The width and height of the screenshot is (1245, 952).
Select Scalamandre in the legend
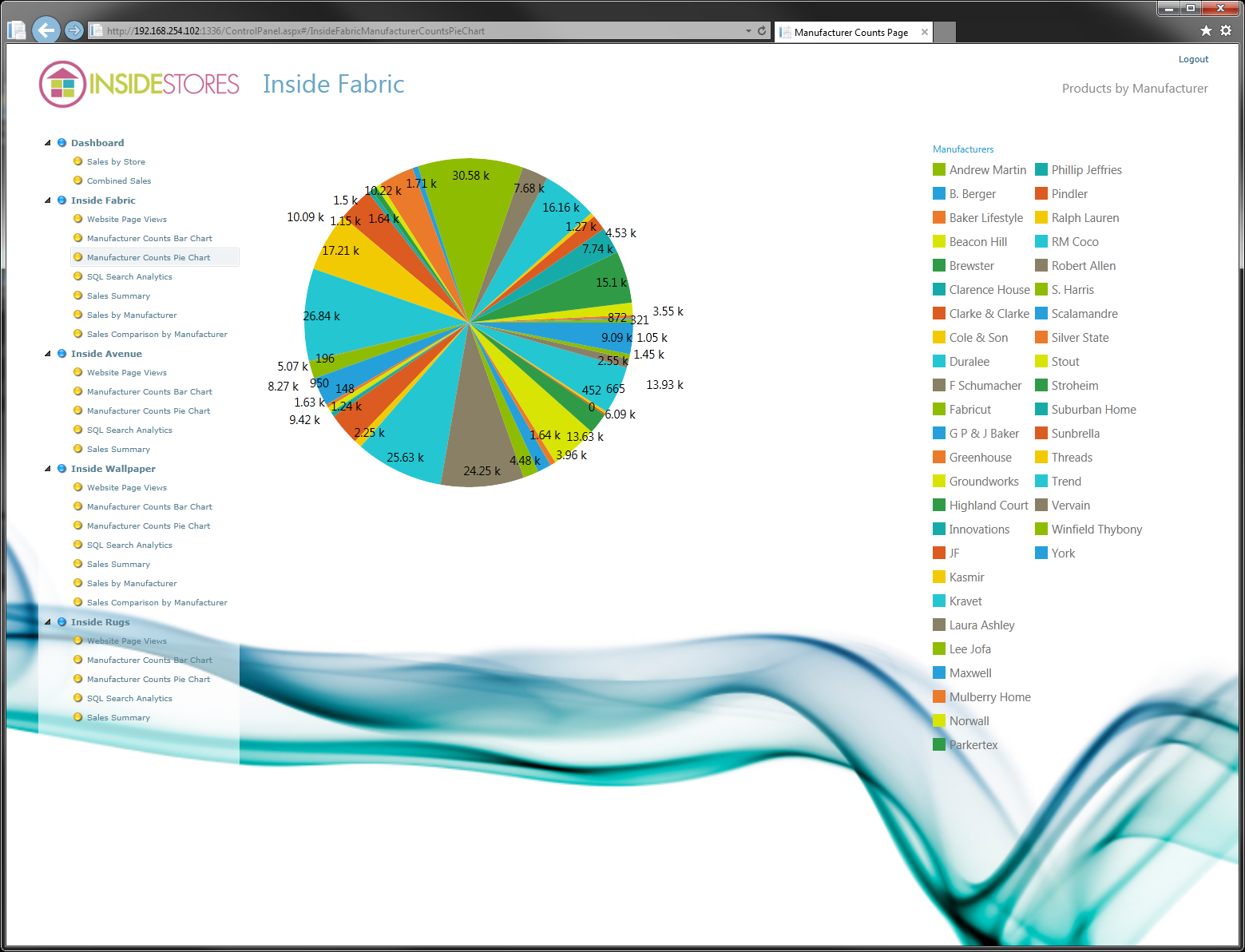(x=1084, y=314)
